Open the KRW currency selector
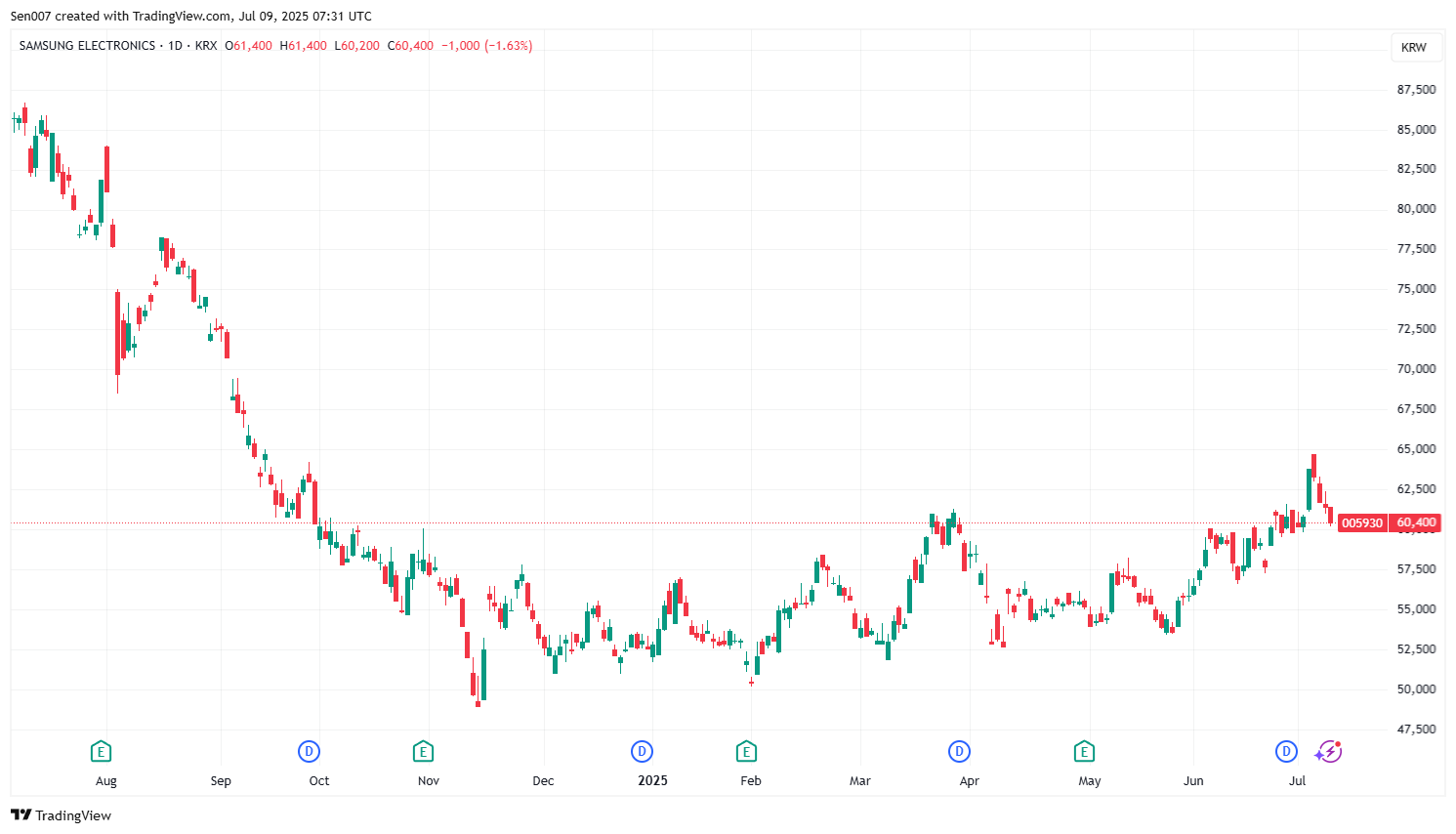1456x834 pixels. coord(1414,47)
